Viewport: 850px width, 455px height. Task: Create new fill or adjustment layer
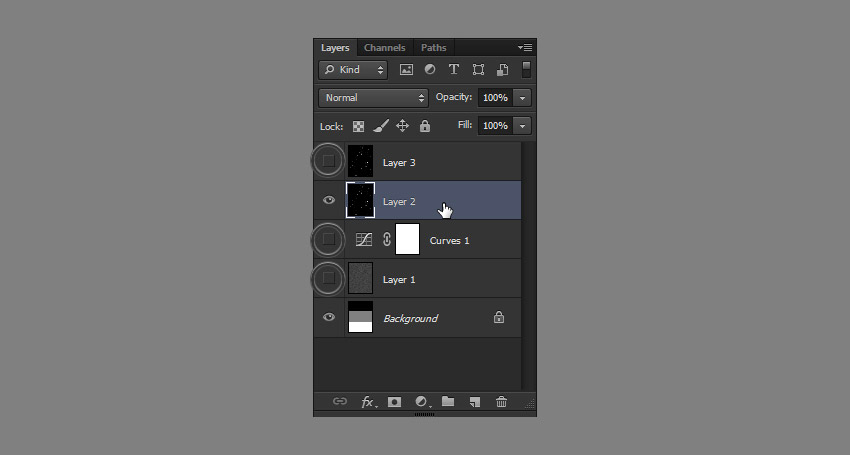422,402
